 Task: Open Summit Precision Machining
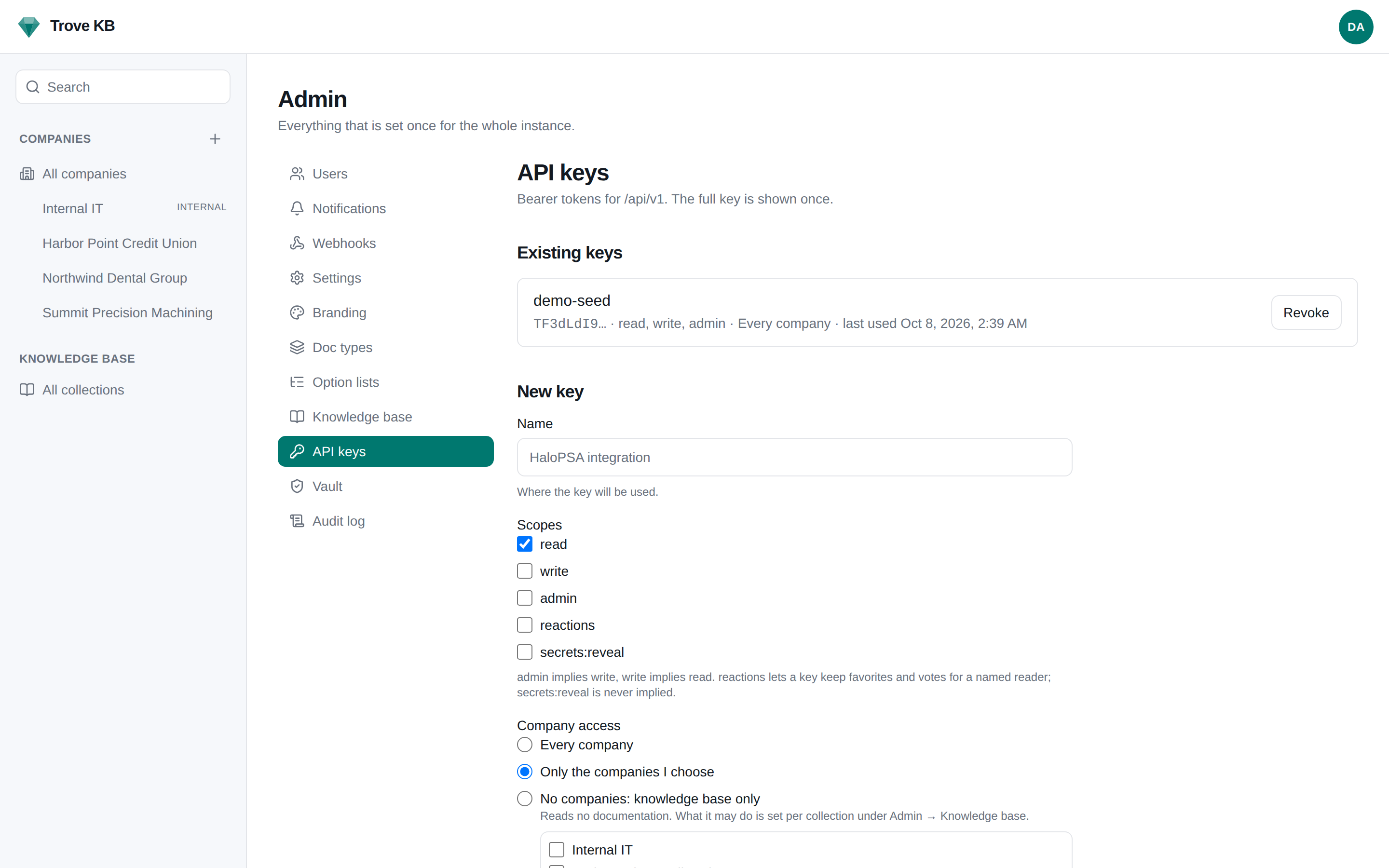(x=123, y=312)
